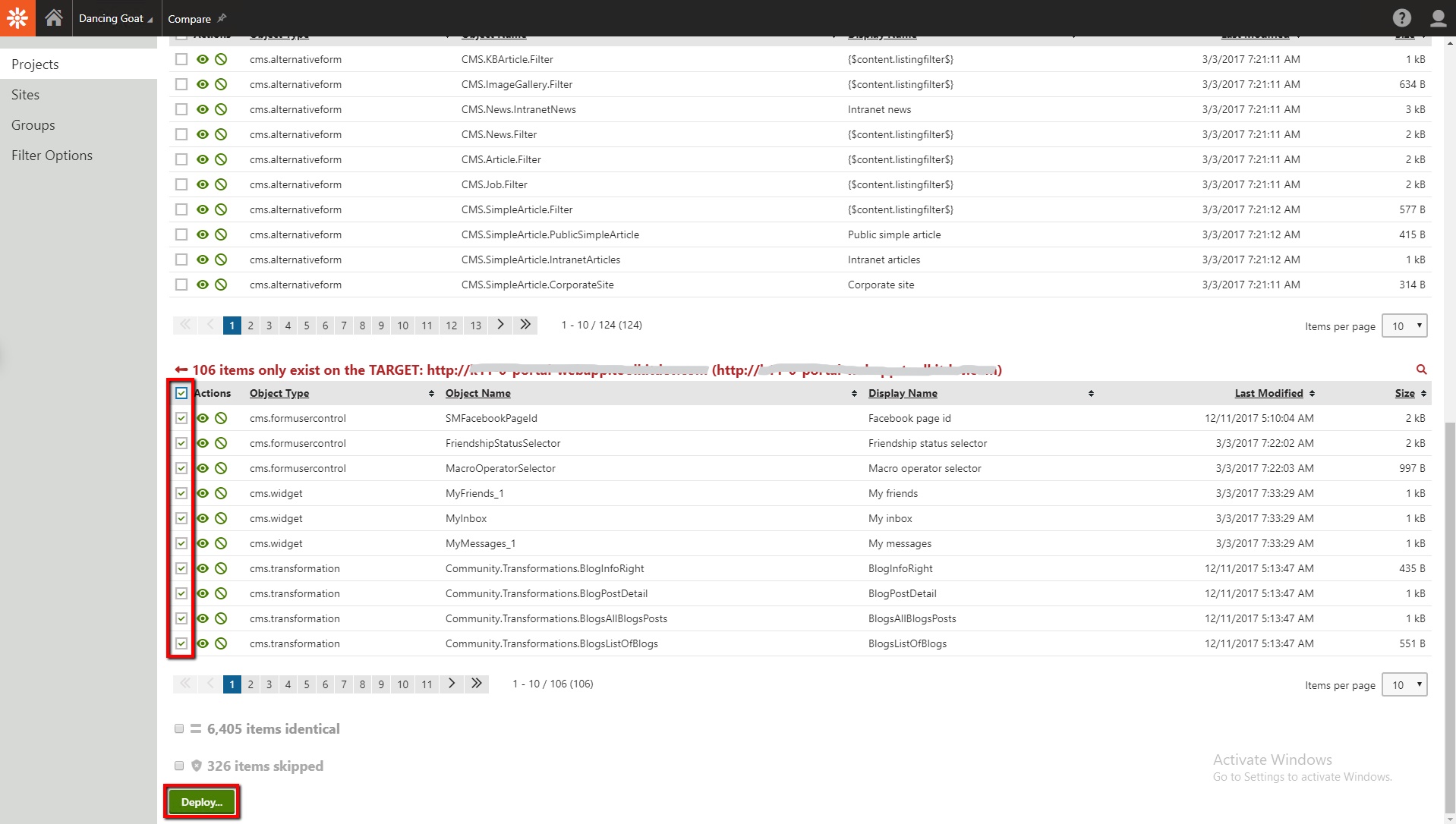This screenshot has height=824, width=1456.
Task: Open items per page dropdown for alternativeform list
Action: click(1404, 326)
